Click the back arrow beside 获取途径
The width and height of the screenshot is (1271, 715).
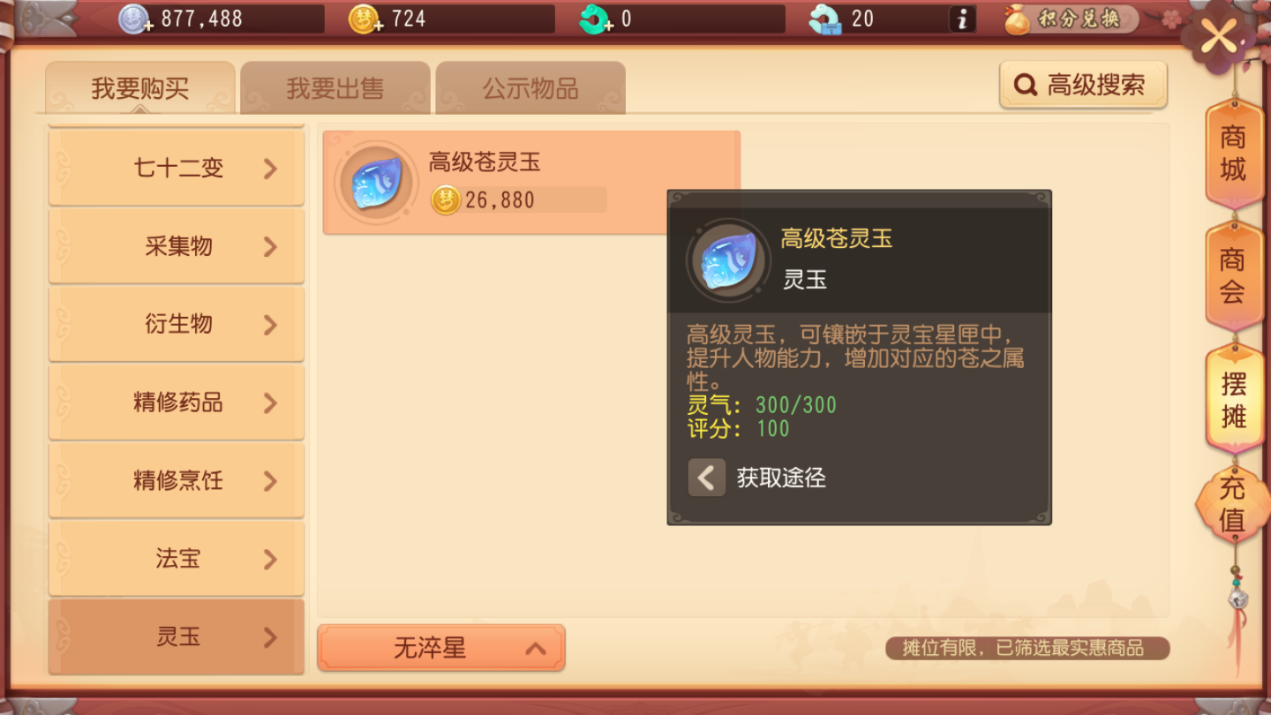point(706,478)
